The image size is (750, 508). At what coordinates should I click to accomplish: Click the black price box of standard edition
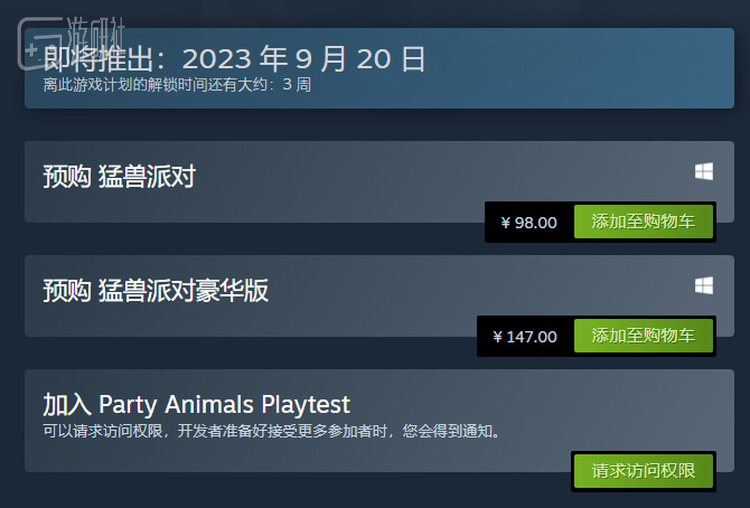(529, 222)
